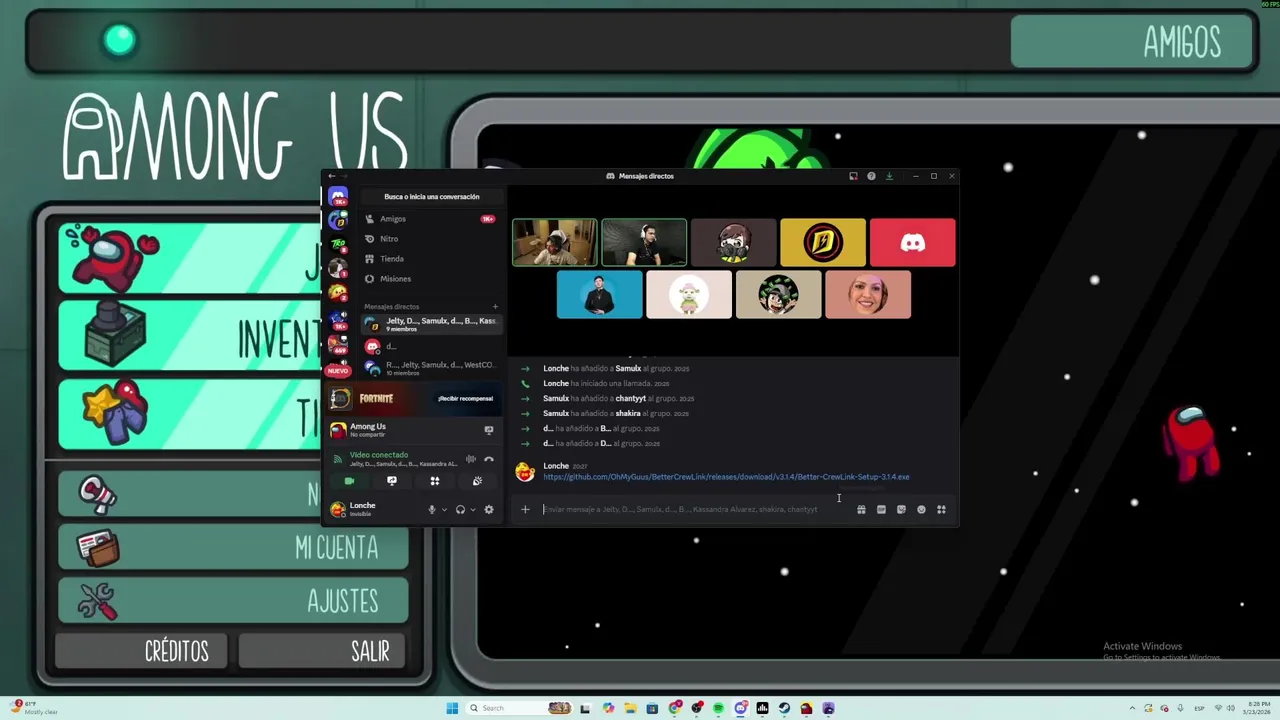Open apps launcher icon in chat bar
The width and height of the screenshot is (1280, 720).
click(x=941, y=510)
